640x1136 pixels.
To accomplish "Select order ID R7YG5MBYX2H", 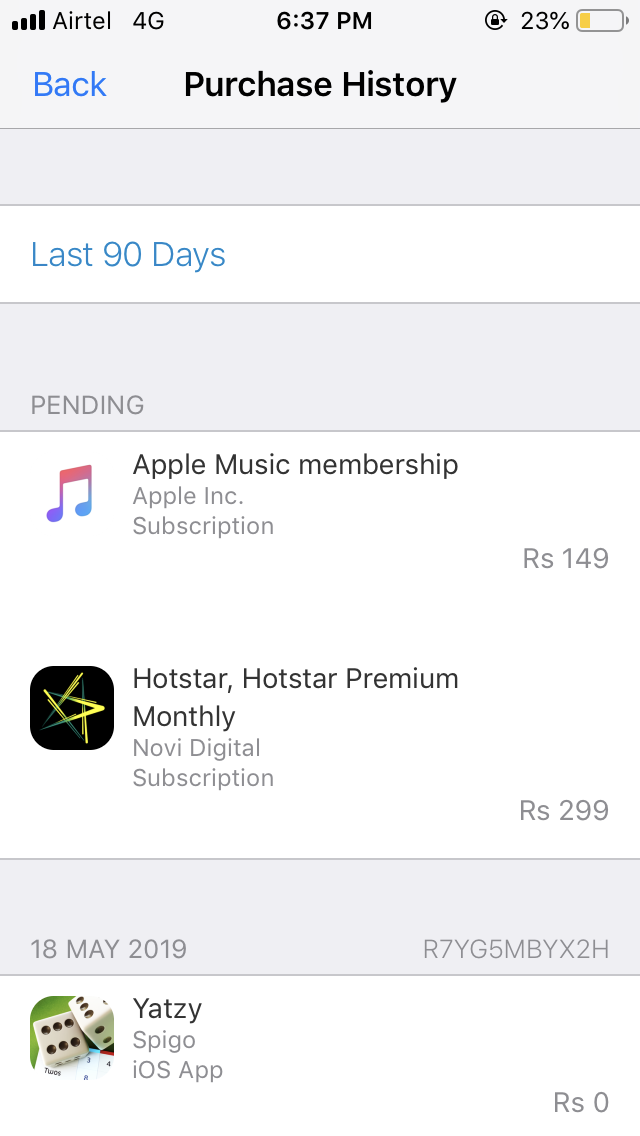I will pos(516,949).
